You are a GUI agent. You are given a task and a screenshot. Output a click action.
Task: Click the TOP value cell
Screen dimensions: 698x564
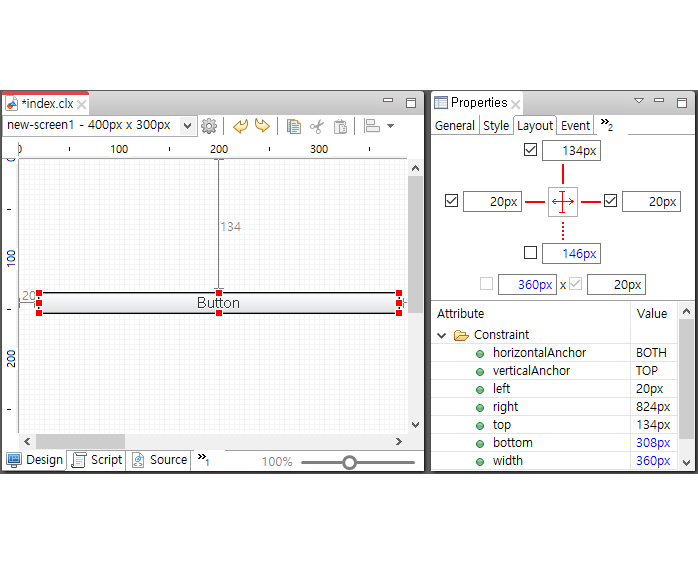click(653, 370)
